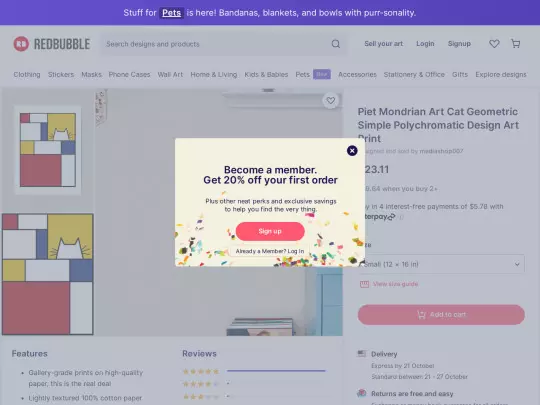Click the size guide ruler icon

pos(364,284)
